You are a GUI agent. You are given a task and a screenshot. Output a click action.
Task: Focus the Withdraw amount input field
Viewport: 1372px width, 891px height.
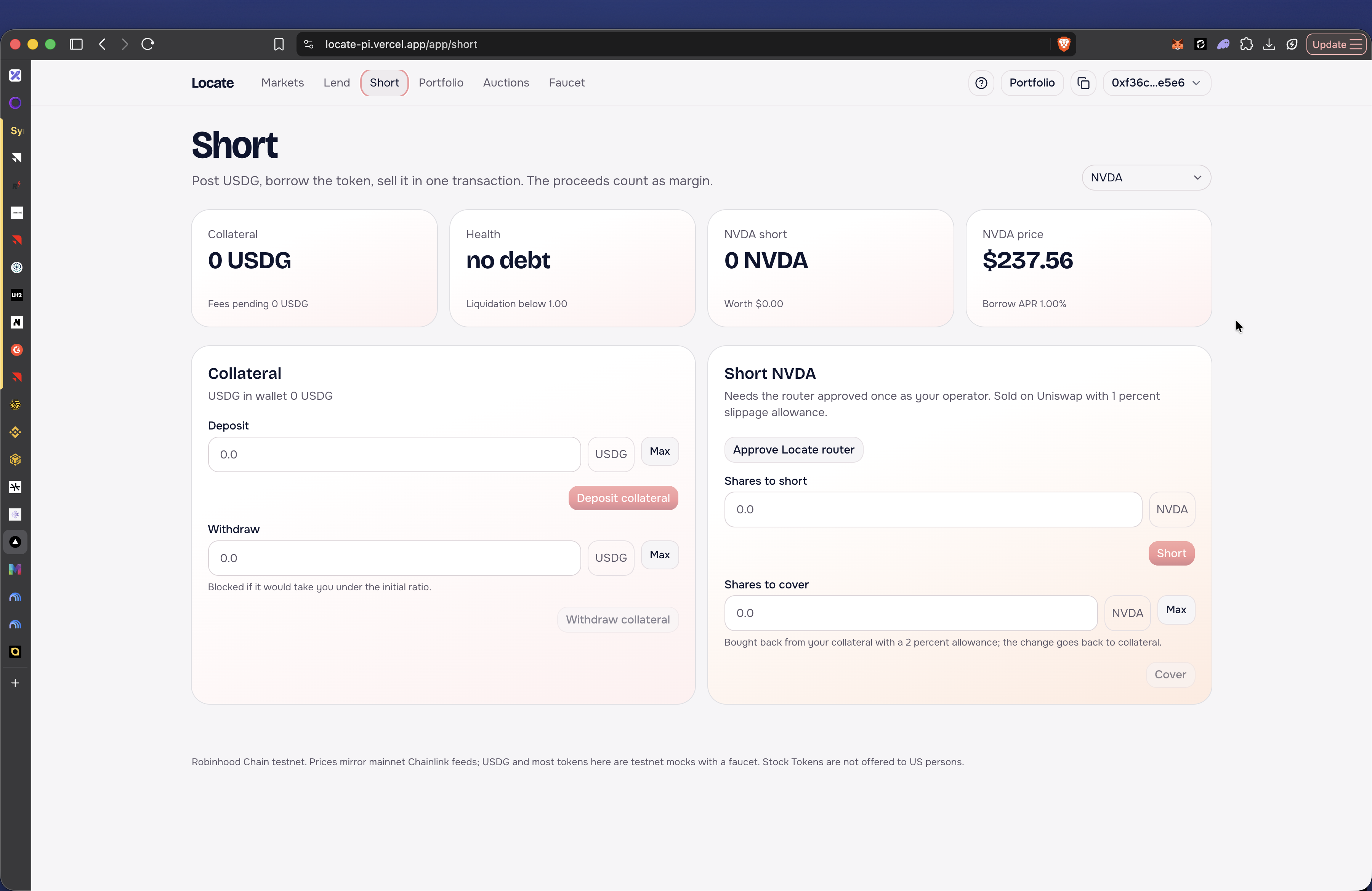click(x=394, y=558)
